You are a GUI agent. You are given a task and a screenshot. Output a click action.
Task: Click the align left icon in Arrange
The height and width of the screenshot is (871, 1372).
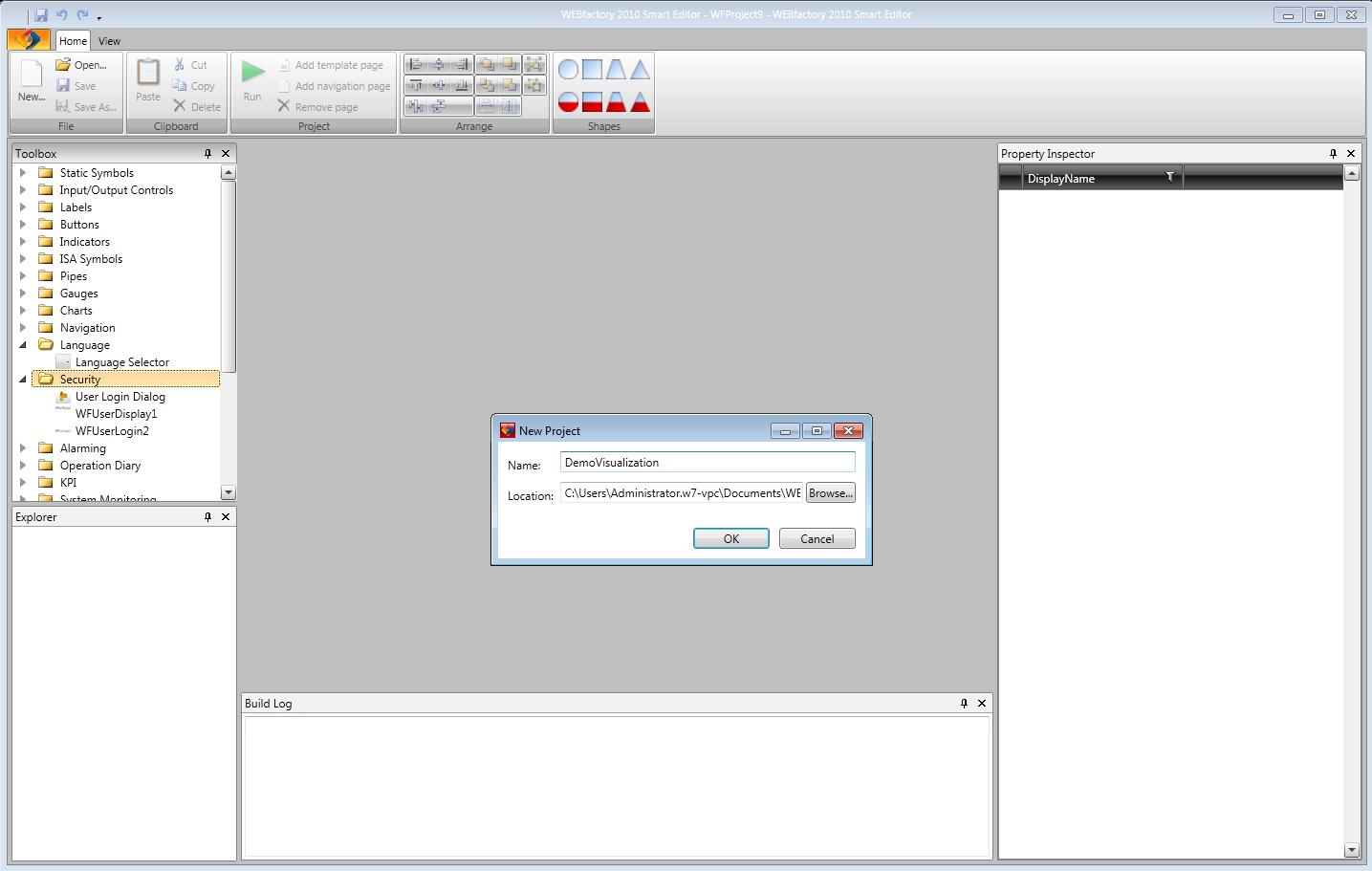pos(415,65)
